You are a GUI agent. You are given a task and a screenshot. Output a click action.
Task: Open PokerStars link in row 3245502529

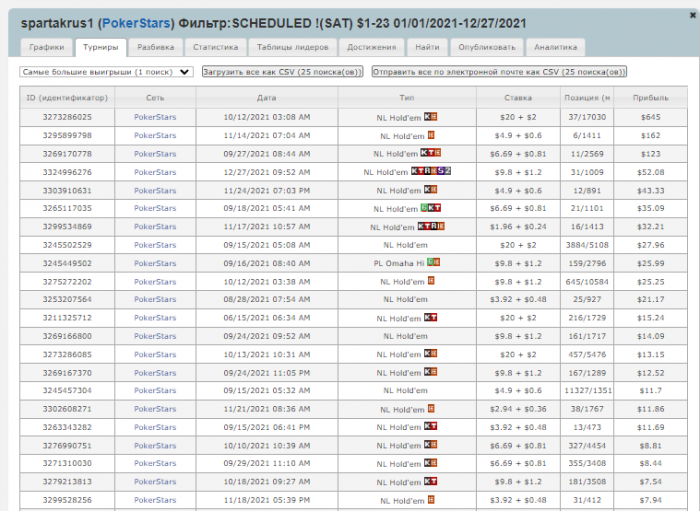click(155, 245)
